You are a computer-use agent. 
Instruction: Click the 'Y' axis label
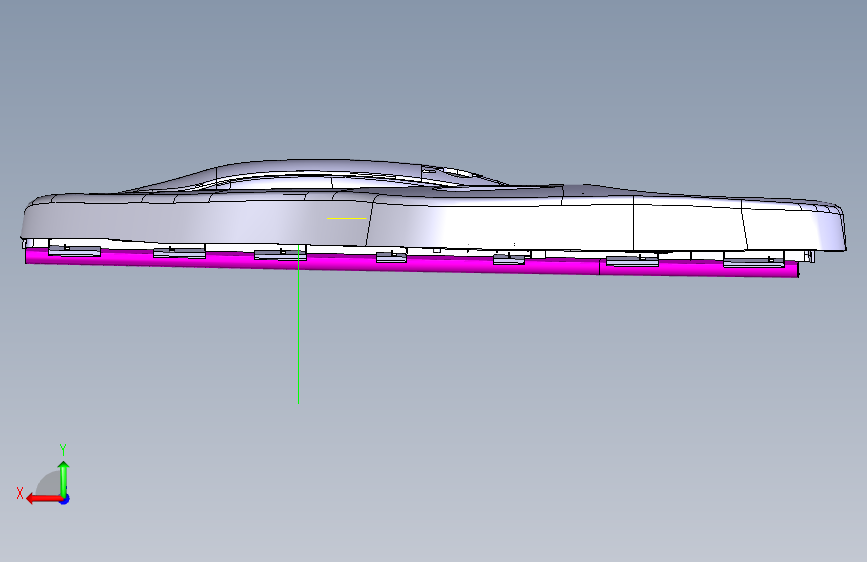[x=63, y=450]
